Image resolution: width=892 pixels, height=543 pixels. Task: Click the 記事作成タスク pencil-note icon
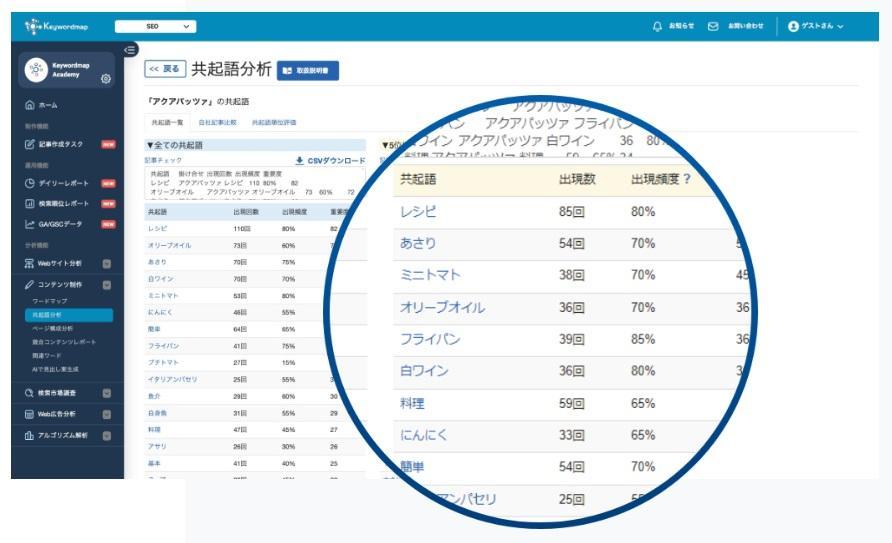30,144
